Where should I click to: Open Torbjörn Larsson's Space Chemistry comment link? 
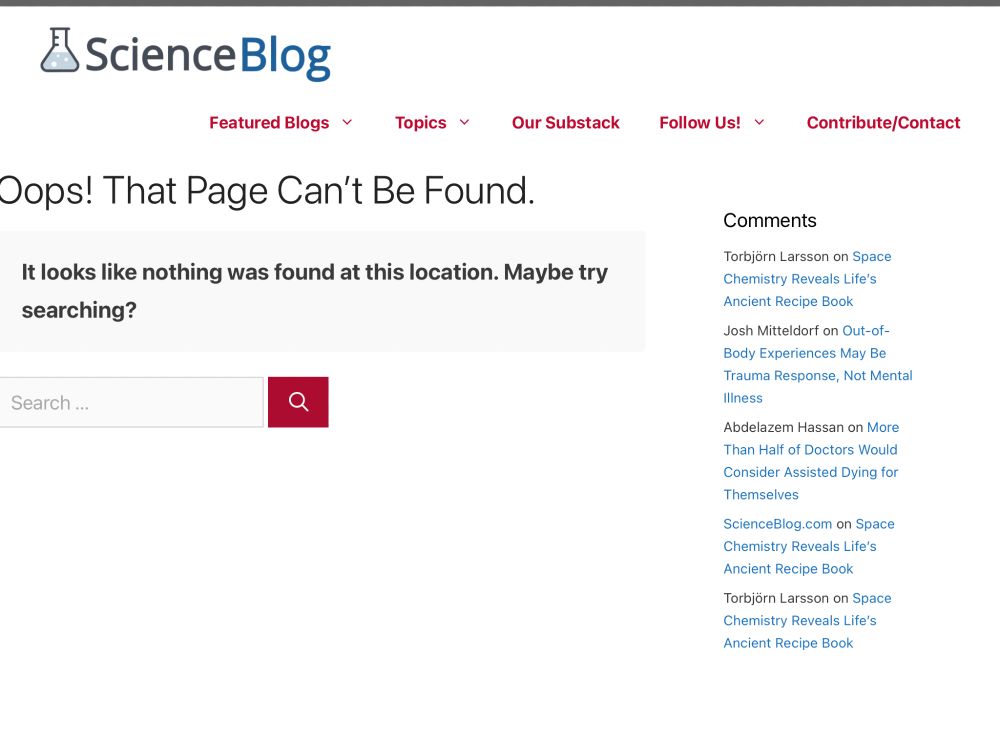[800, 278]
